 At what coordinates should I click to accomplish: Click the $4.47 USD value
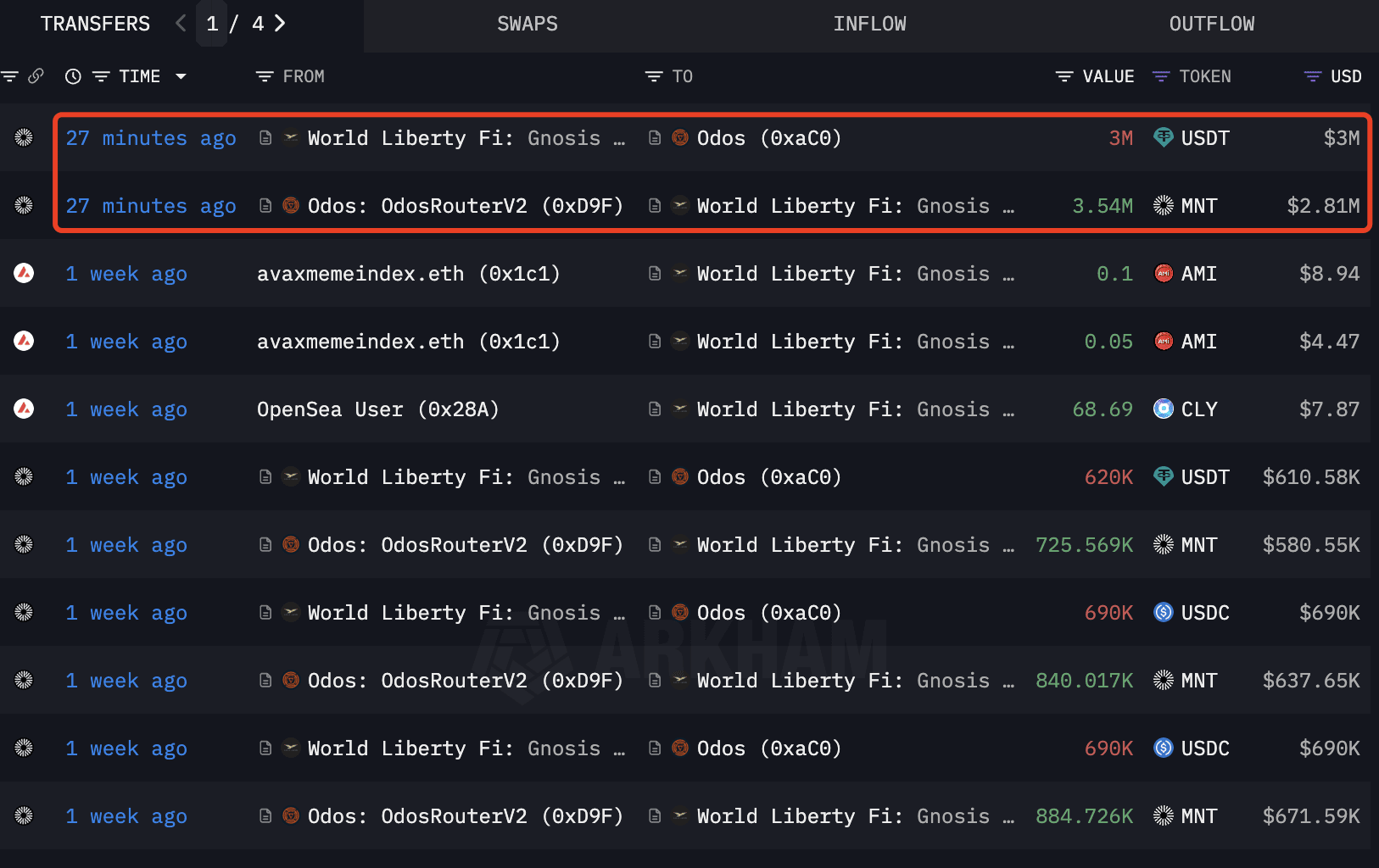1329,342
